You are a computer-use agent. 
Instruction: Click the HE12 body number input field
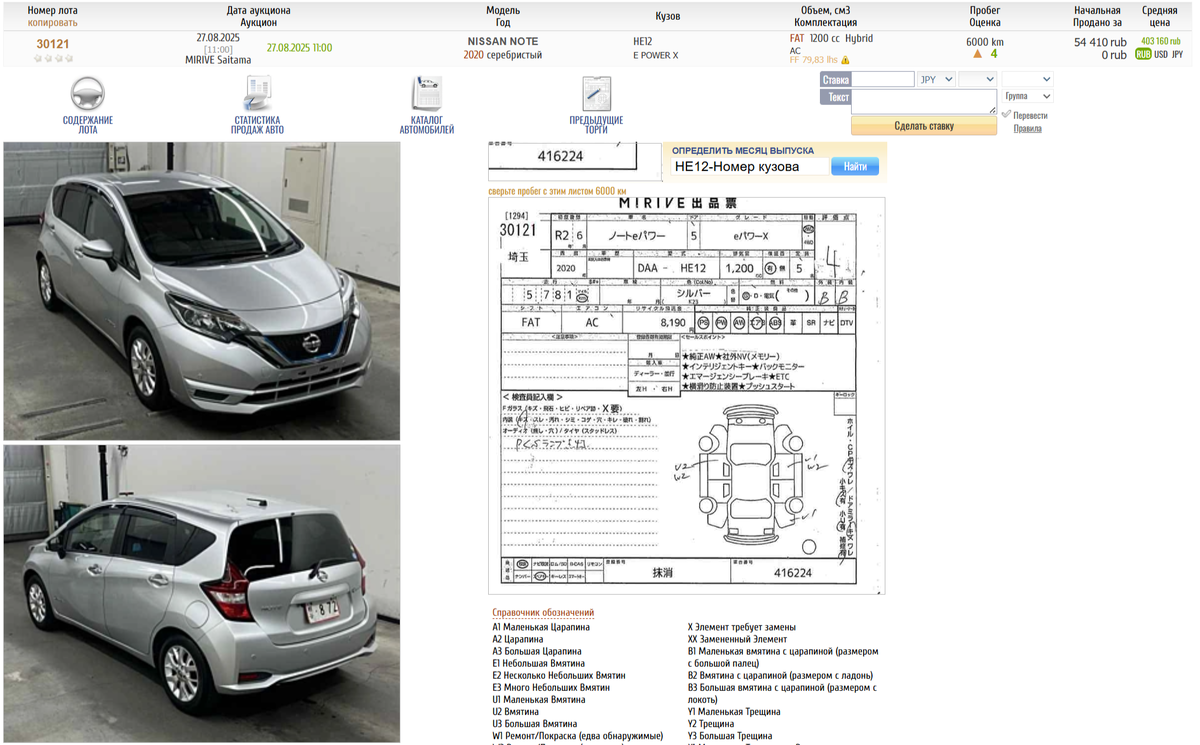[x=750, y=167]
